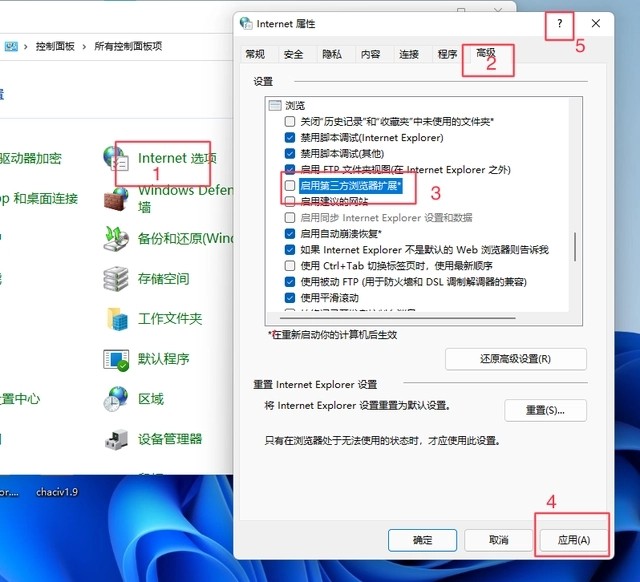This screenshot has width=640, height=582.
Task: Uncheck 启用自动崩溃恢复
Action: [x=290, y=234]
